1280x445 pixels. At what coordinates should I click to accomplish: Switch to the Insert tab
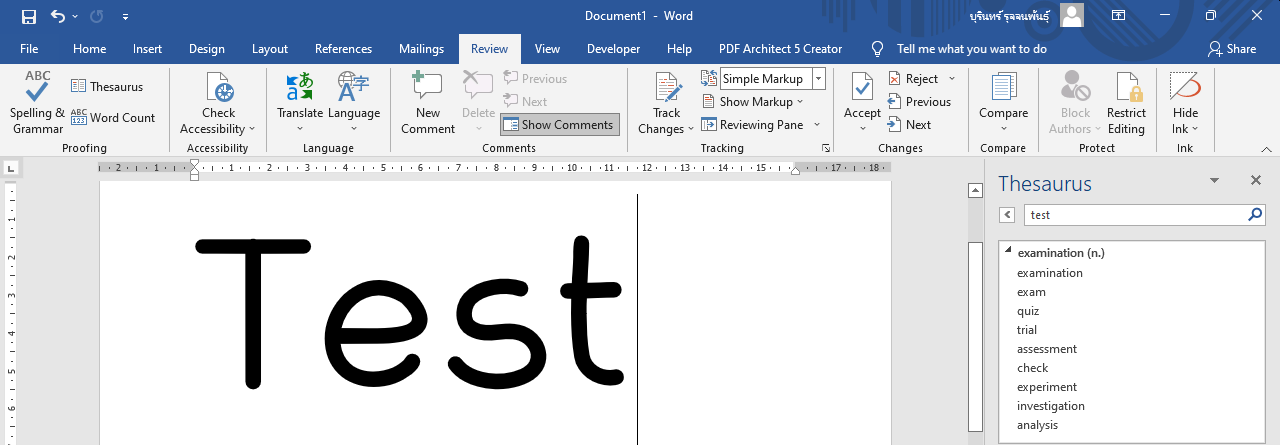[x=147, y=49]
